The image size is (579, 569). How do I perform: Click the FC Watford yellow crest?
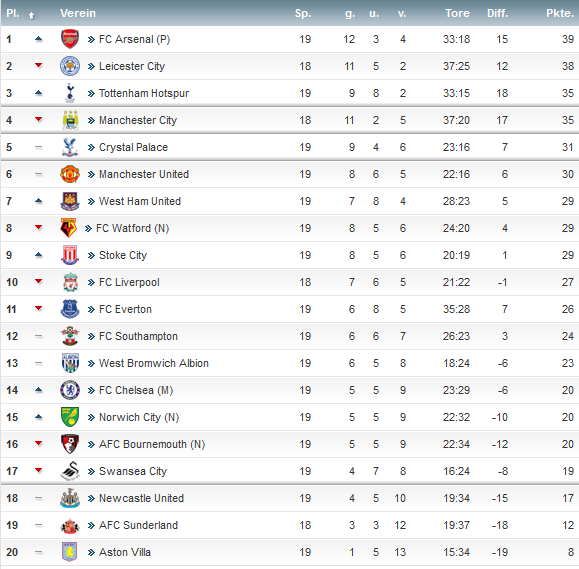[x=68, y=228]
